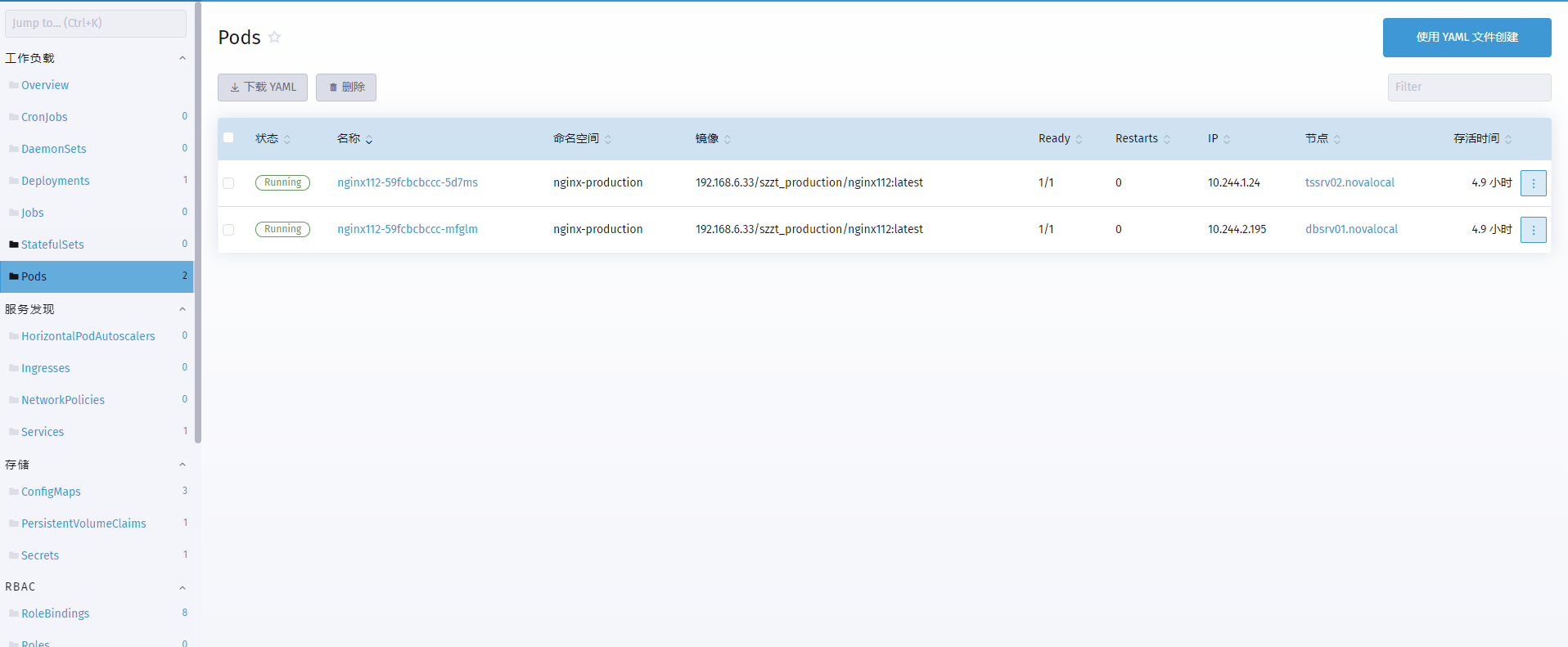Check the box for pod nginx112-59fcbcbccc-5d7ms
Viewport: 1568px width, 647px height.
click(228, 183)
